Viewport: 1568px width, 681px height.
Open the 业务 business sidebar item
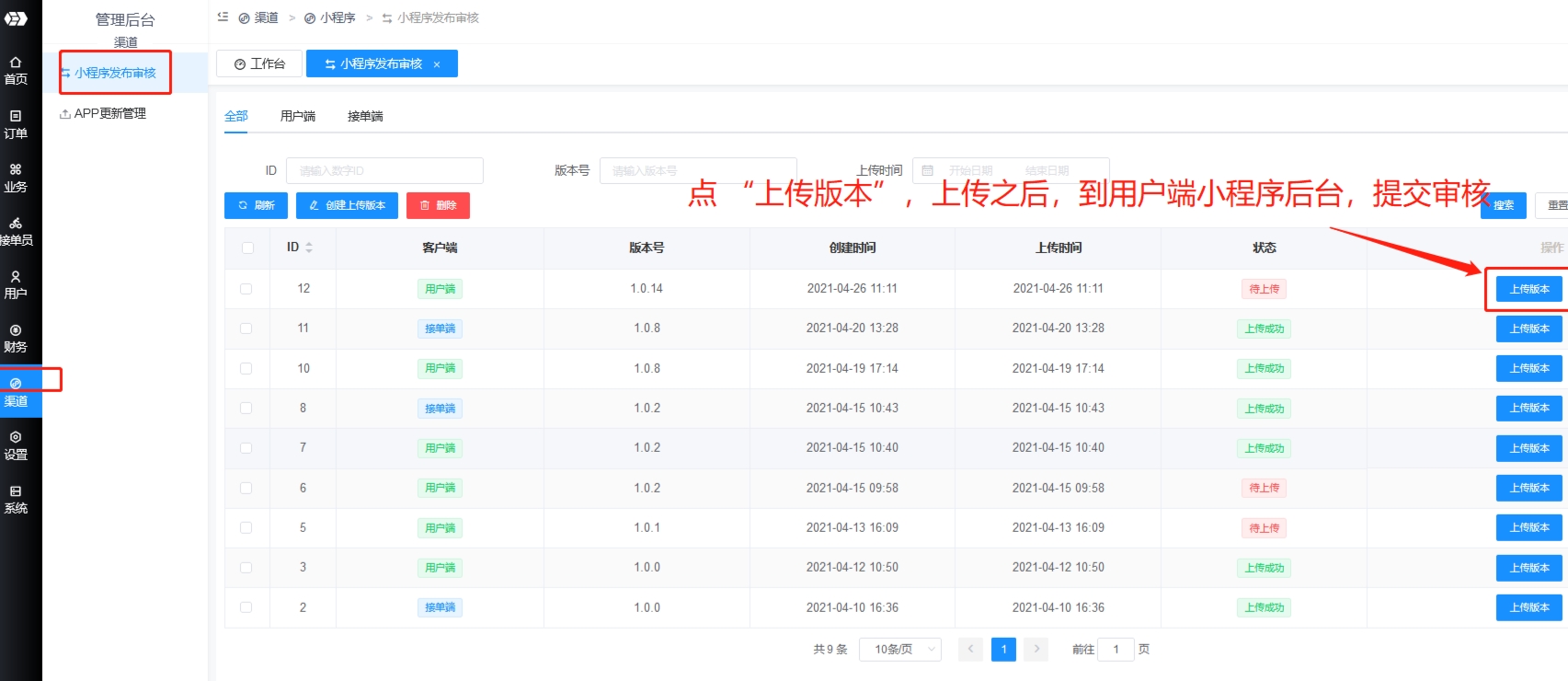point(16,178)
